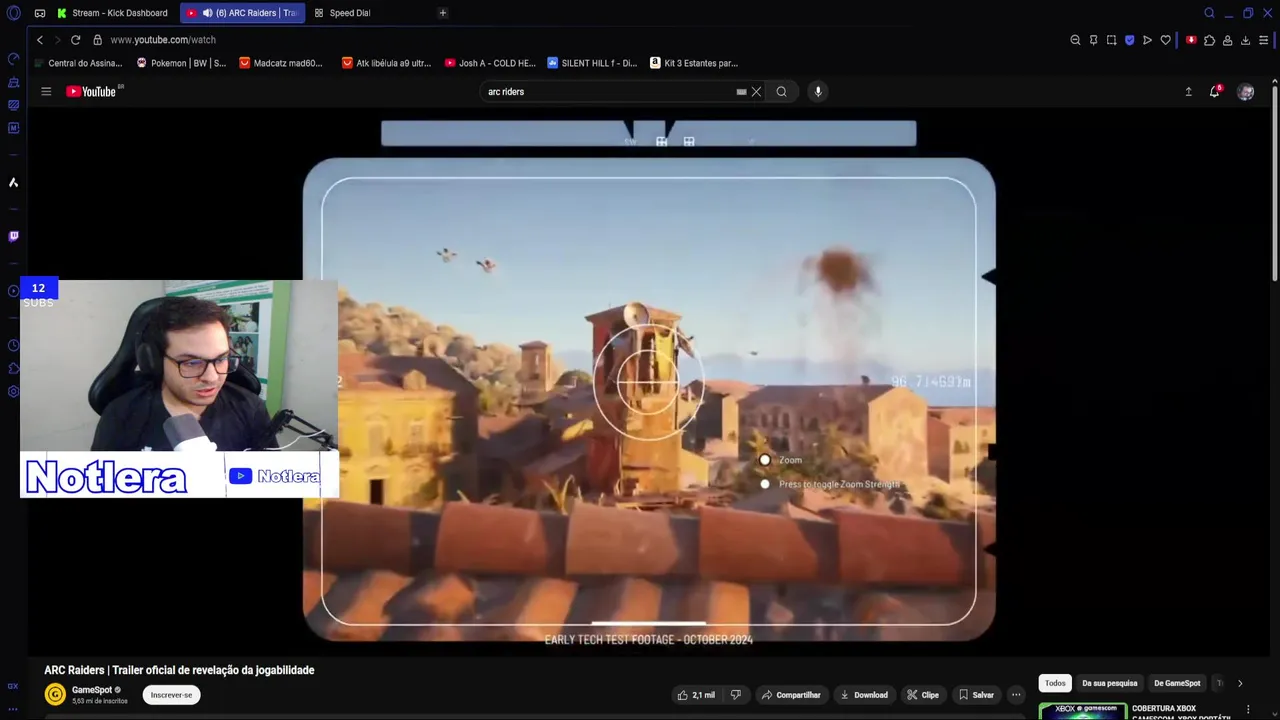Open the Easy Setup sliders icon
This screenshot has width=1280, height=720.
pos(1264,40)
